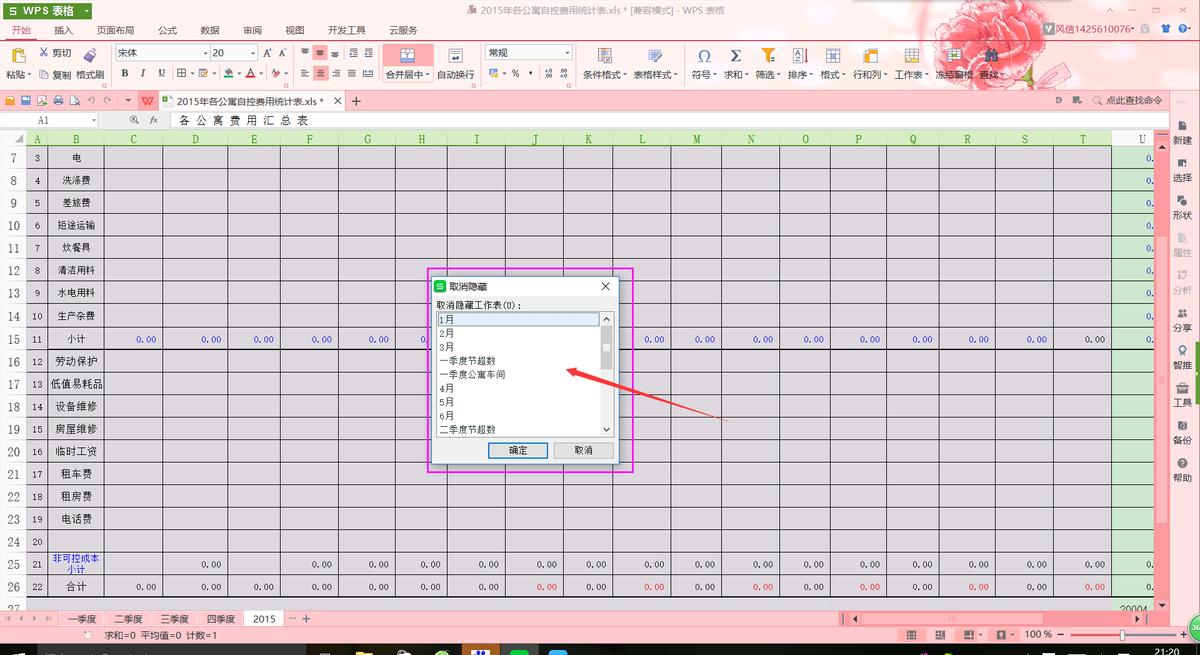
Task: Click the Find (查找) binoculars icon
Action: 990,57
